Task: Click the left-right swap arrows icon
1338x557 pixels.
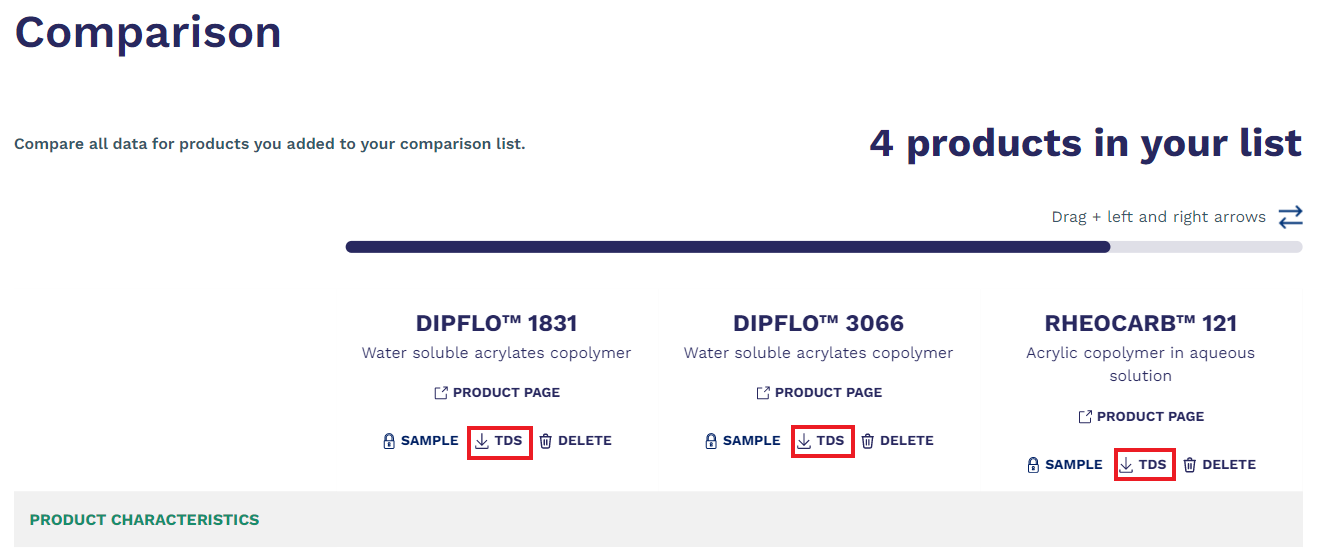Action: tap(1291, 216)
